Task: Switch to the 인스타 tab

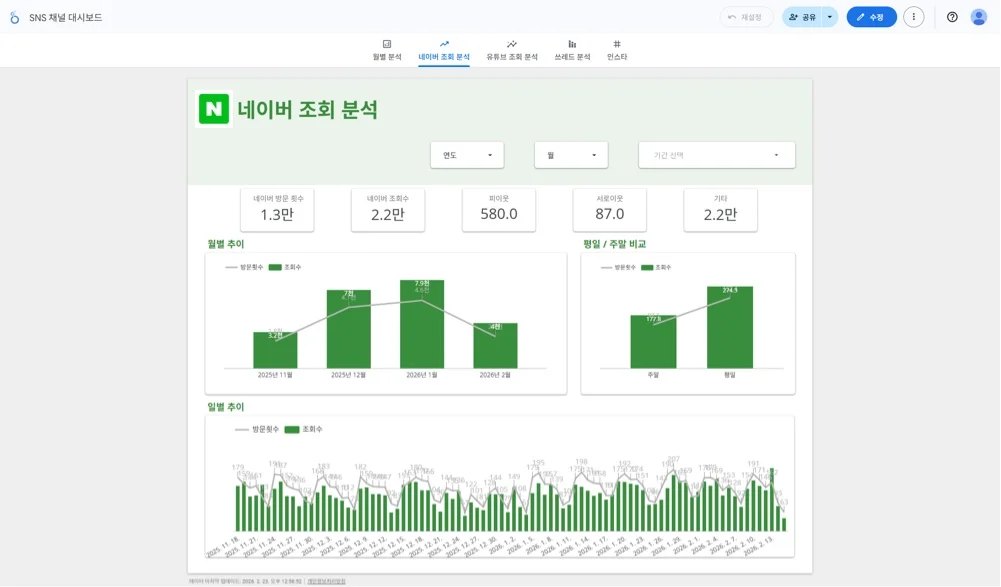Action: click(617, 50)
